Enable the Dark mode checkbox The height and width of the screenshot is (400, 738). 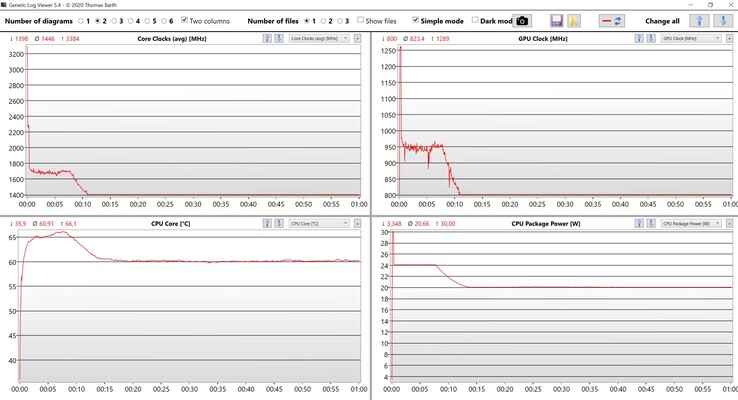tap(474, 20)
